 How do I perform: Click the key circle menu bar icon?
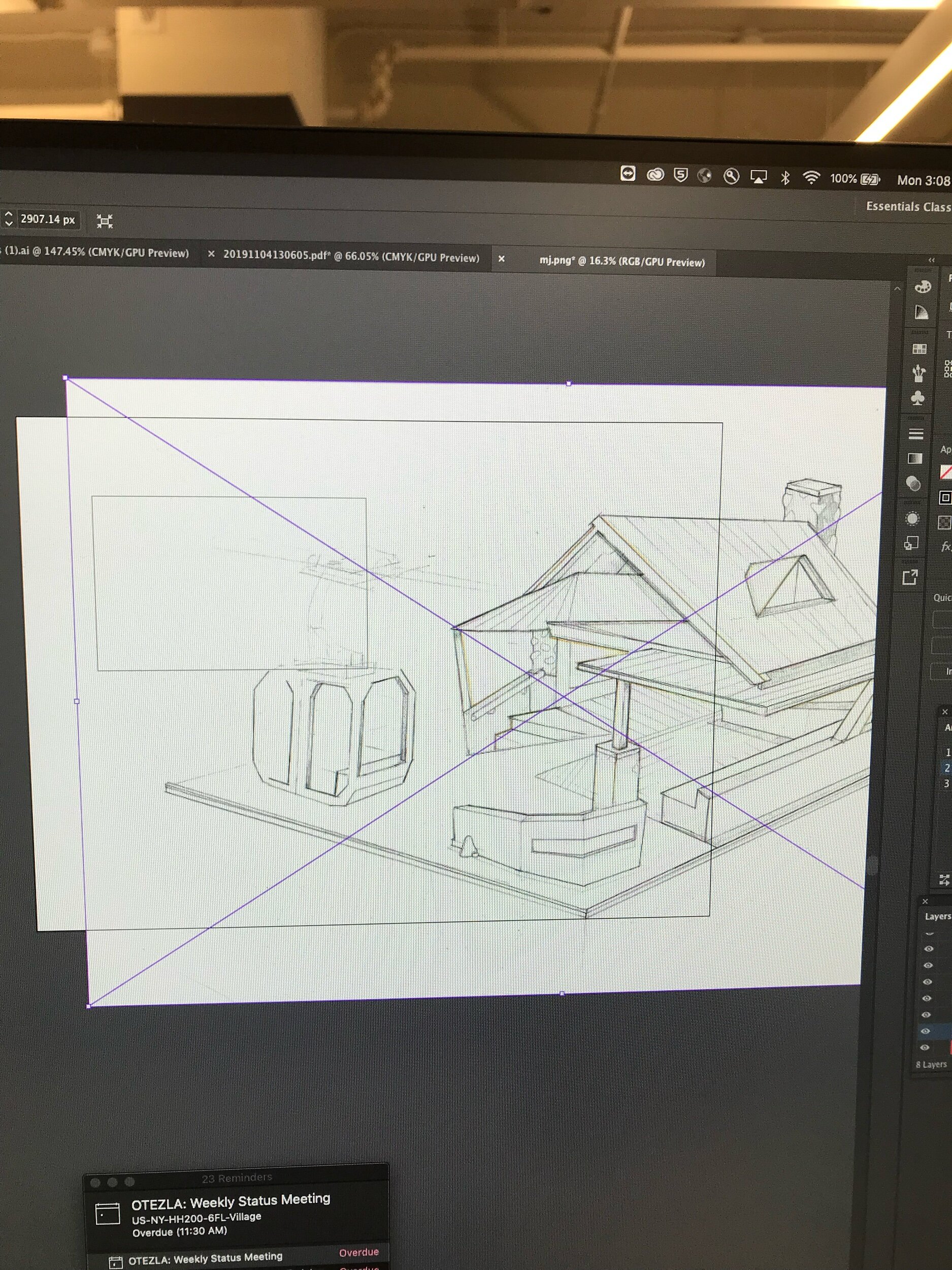click(x=731, y=176)
